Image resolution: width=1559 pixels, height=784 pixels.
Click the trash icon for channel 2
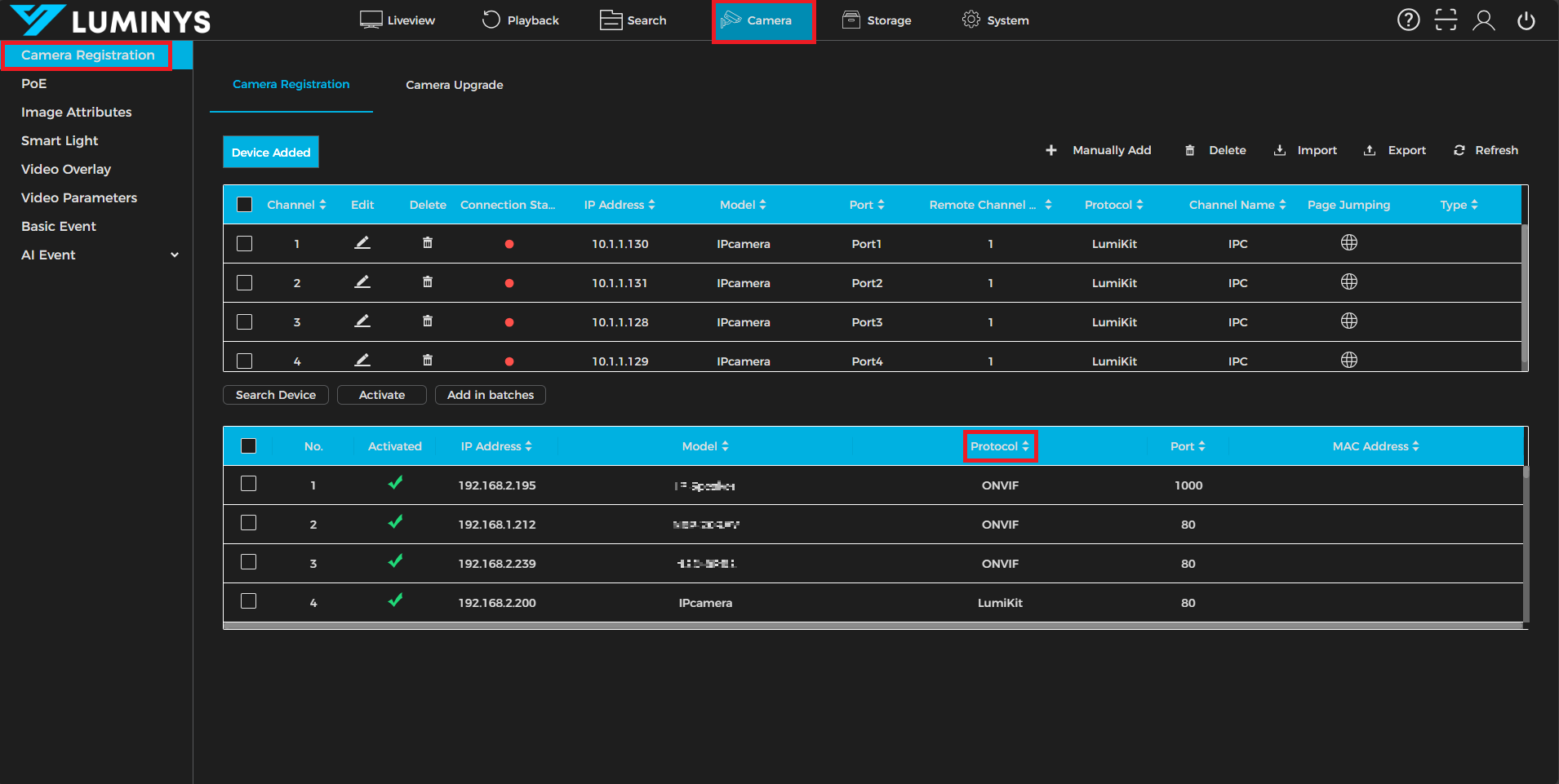428,282
